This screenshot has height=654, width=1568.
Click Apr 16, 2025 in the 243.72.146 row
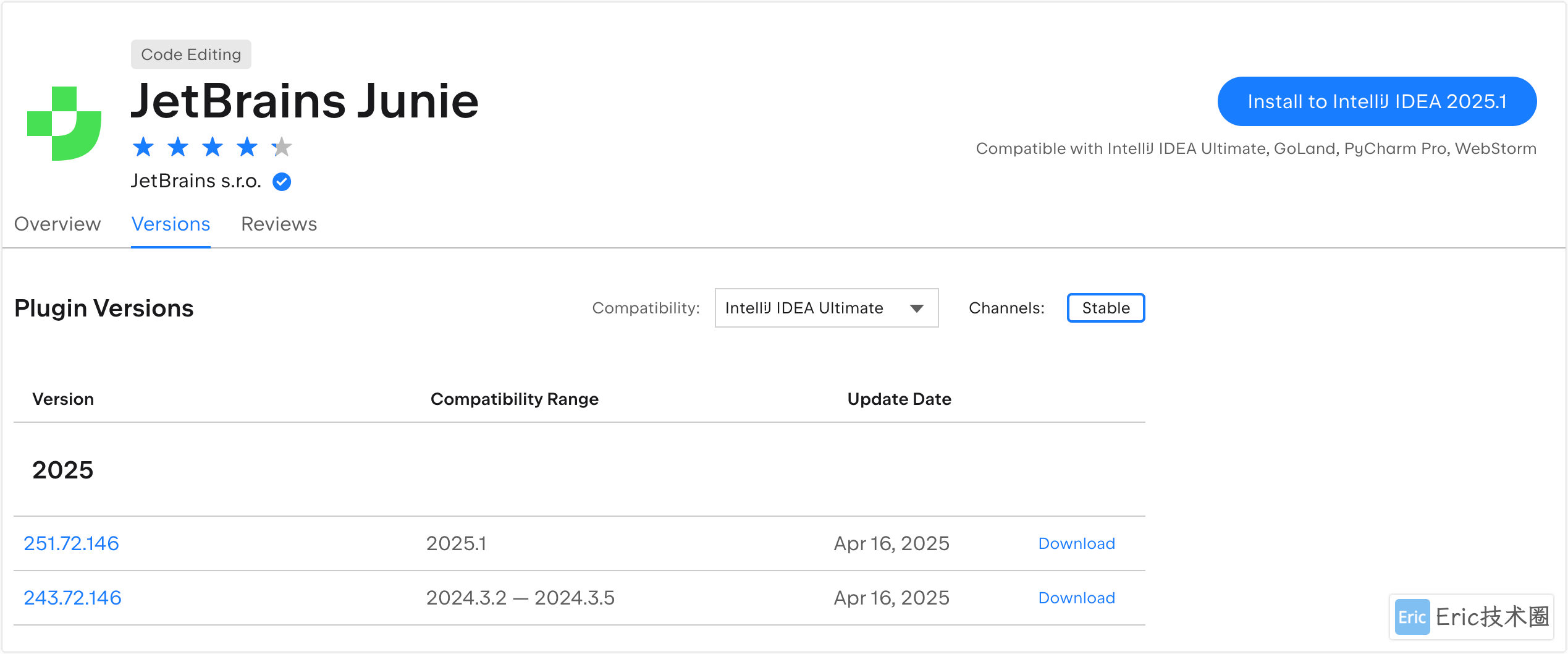tap(891, 598)
